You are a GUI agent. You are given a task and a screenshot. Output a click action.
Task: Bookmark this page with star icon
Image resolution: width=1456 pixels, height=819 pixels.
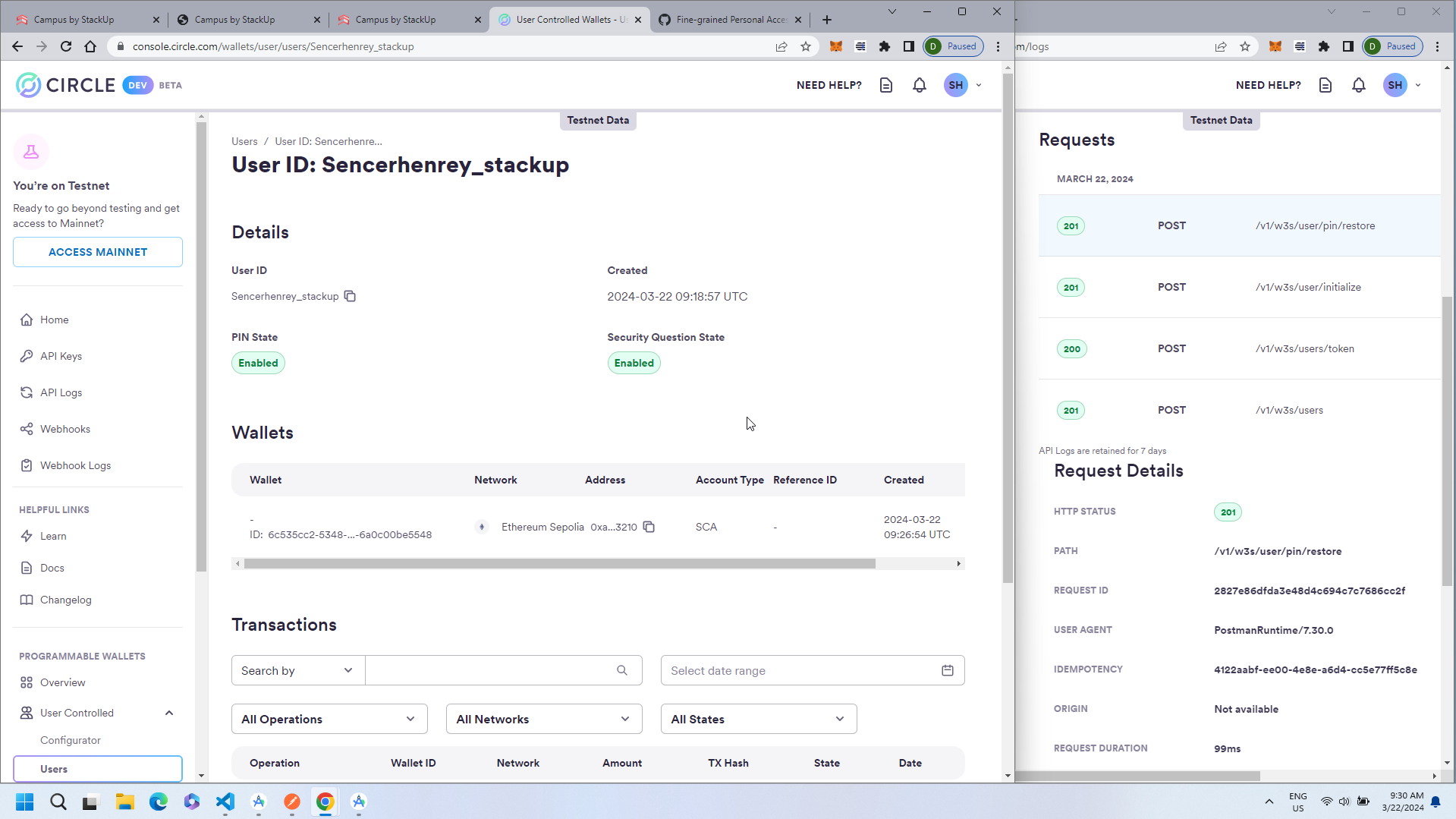coord(806,46)
